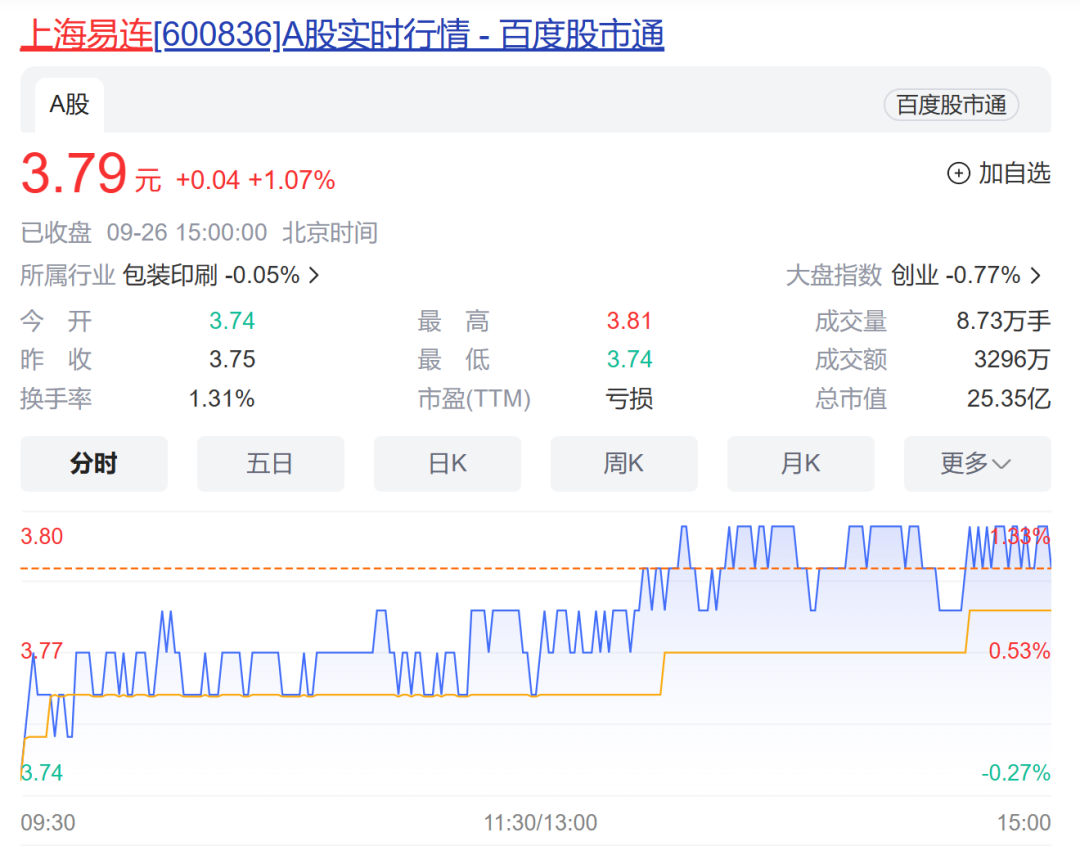Click 成交额 value 3296万

[1012, 360]
